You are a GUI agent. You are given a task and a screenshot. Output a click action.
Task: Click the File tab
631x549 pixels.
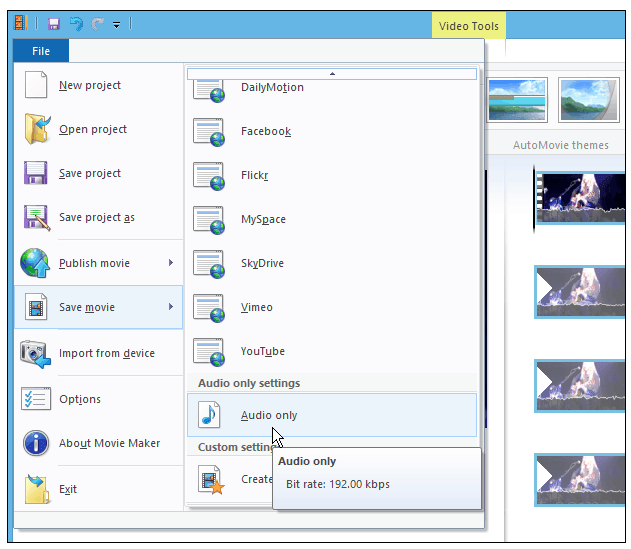41,51
